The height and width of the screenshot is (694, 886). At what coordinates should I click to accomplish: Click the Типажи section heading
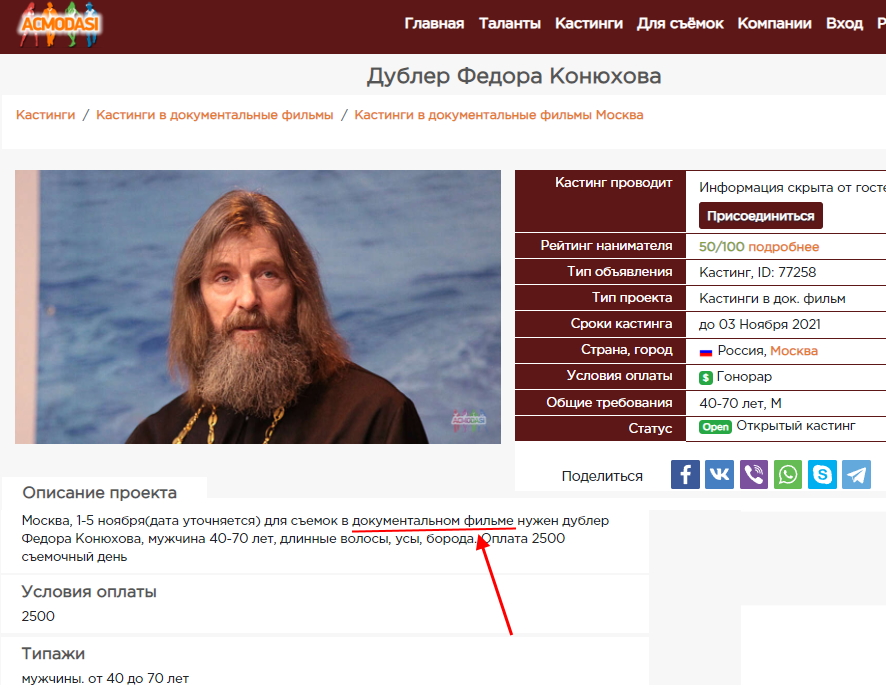pyautogui.click(x=53, y=654)
